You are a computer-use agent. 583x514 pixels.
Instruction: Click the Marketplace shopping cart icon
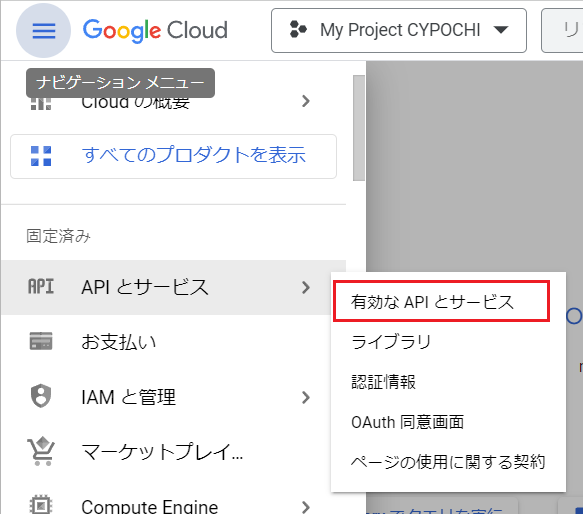click(41, 451)
